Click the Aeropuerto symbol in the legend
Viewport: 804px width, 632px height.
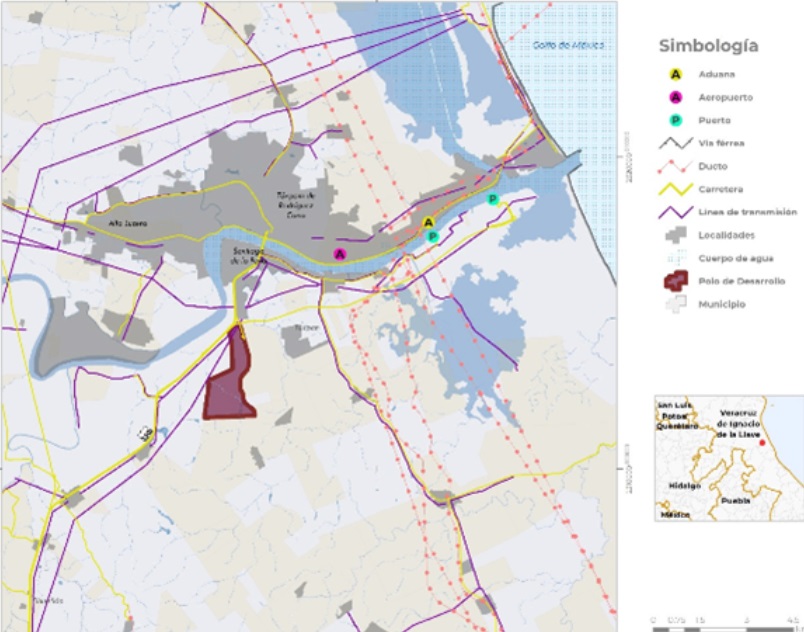click(675, 97)
